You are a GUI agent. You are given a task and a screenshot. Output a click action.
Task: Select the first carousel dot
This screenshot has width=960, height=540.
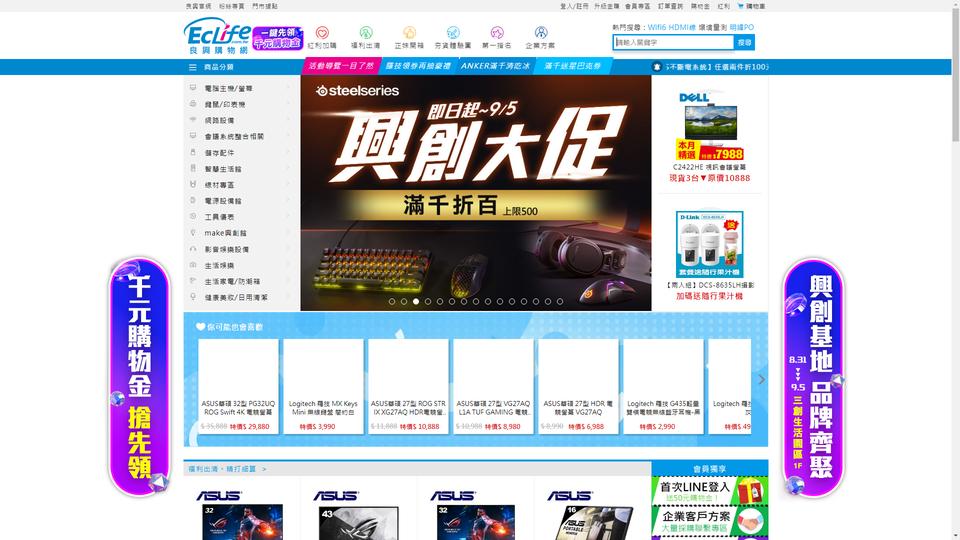pos(392,301)
